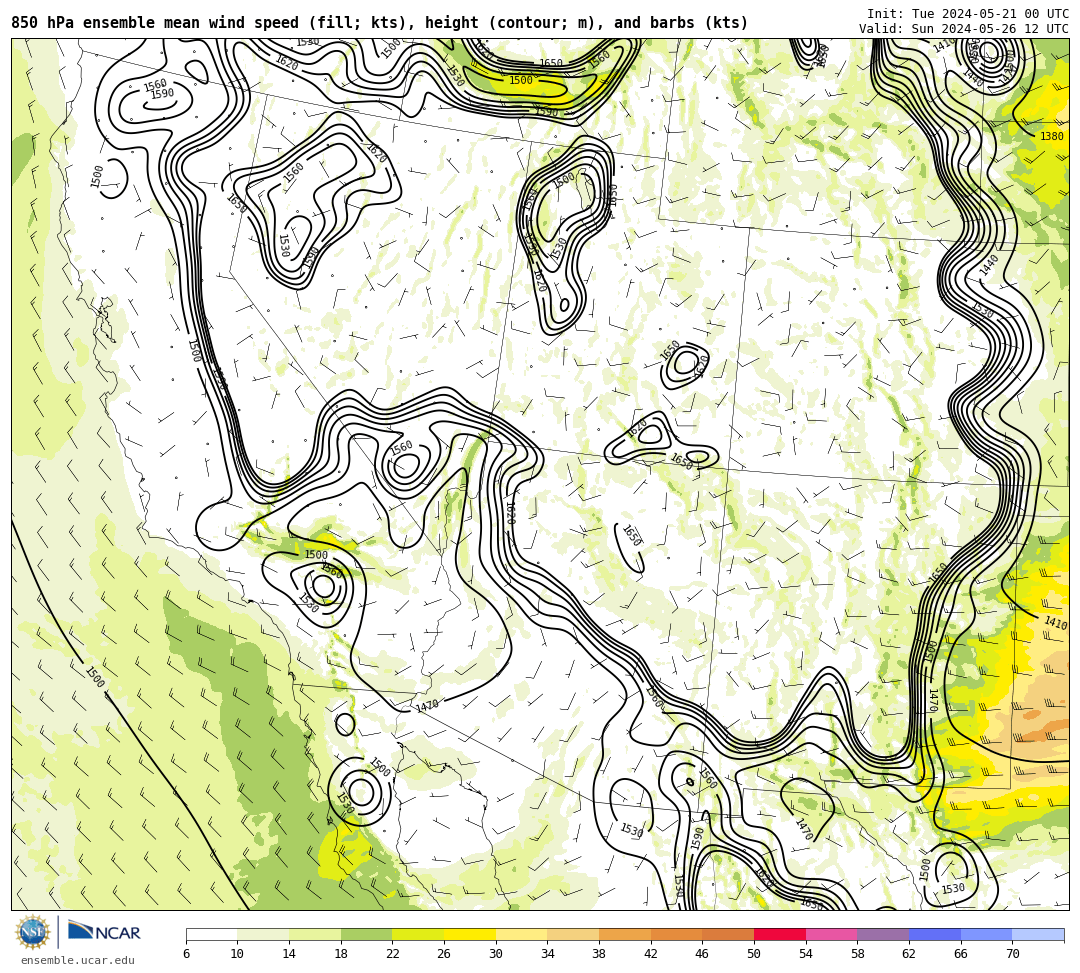Viewport: 1080px width, 973px height.
Task: Choose the white 6–10 kts color swatch
Action: click(211, 934)
